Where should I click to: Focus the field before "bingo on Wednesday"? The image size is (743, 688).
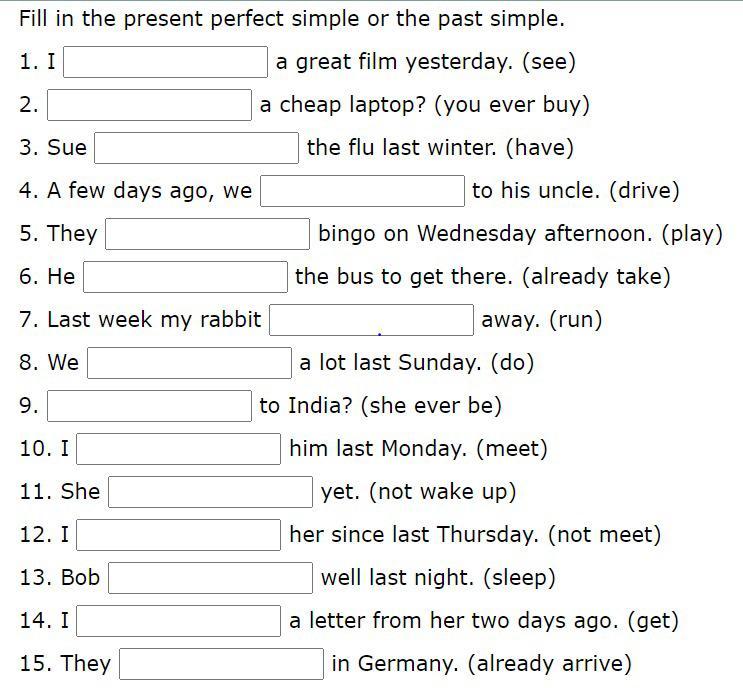(208, 234)
